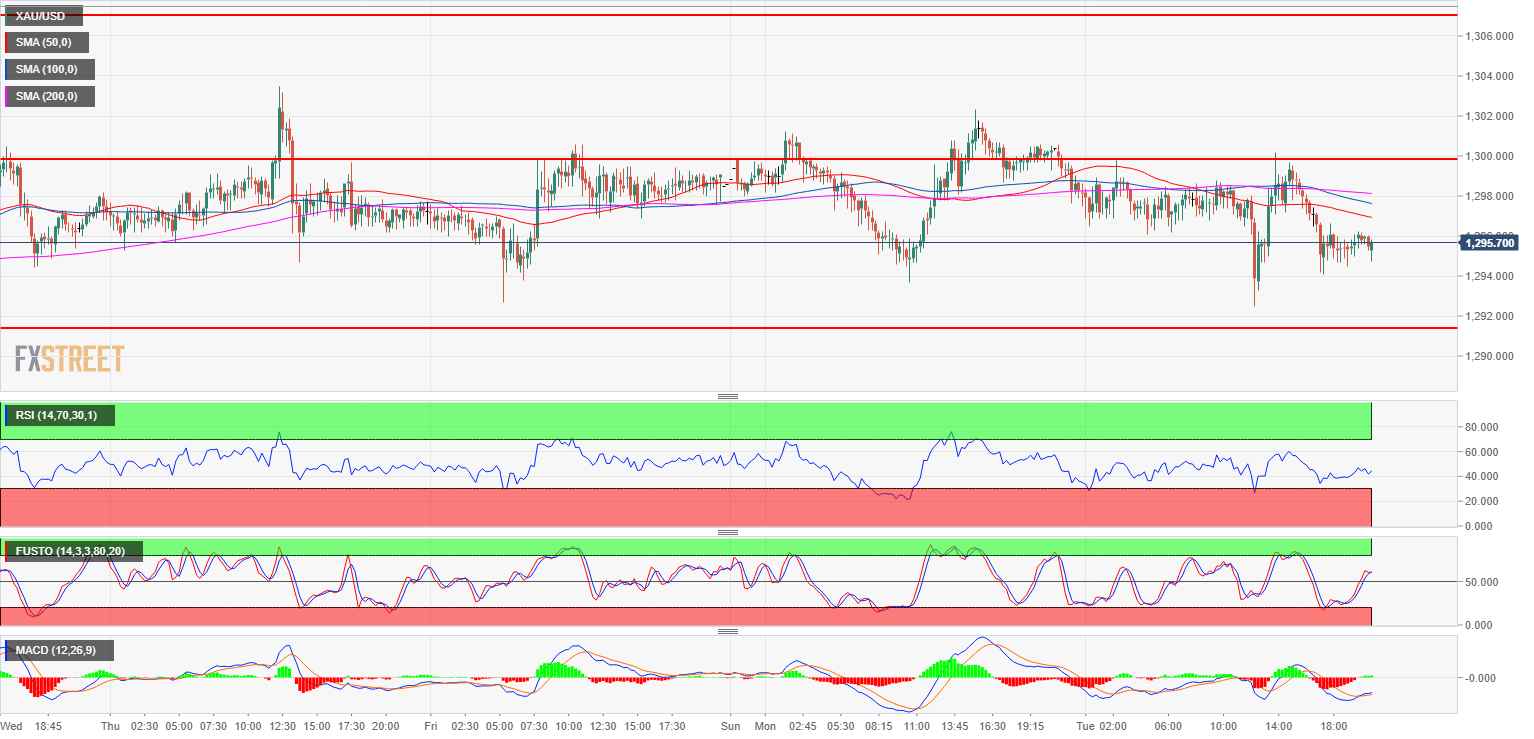Click the Wed label on time axis
Screen dimensions: 1534x739
pyautogui.click(x=12, y=726)
